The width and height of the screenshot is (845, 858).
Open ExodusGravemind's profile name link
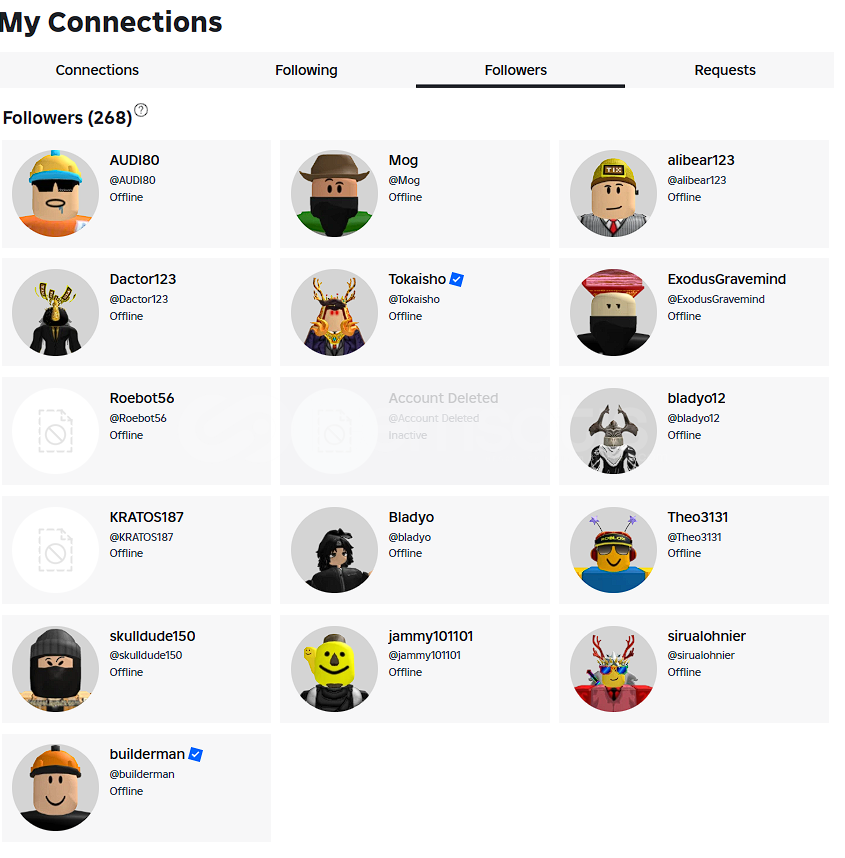pyautogui.click(x=726, y=279)
